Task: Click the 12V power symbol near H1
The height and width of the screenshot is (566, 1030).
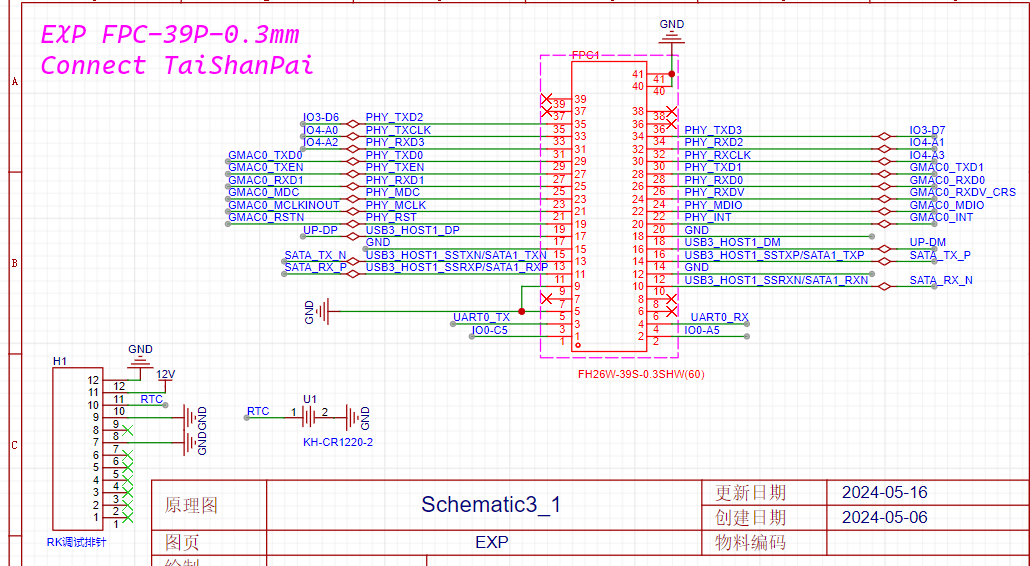Action: [166, 375]
